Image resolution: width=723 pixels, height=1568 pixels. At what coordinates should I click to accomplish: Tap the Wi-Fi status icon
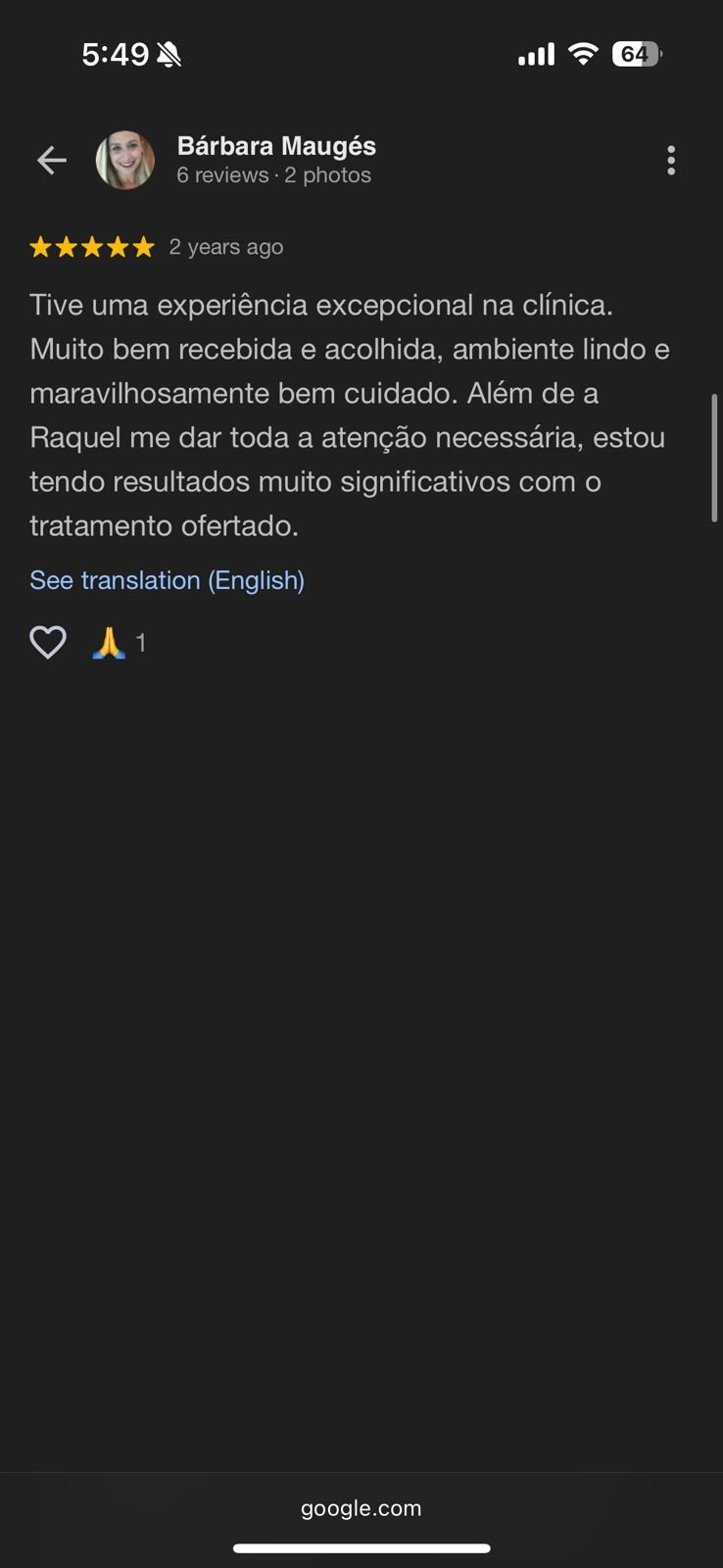[583, 54]
